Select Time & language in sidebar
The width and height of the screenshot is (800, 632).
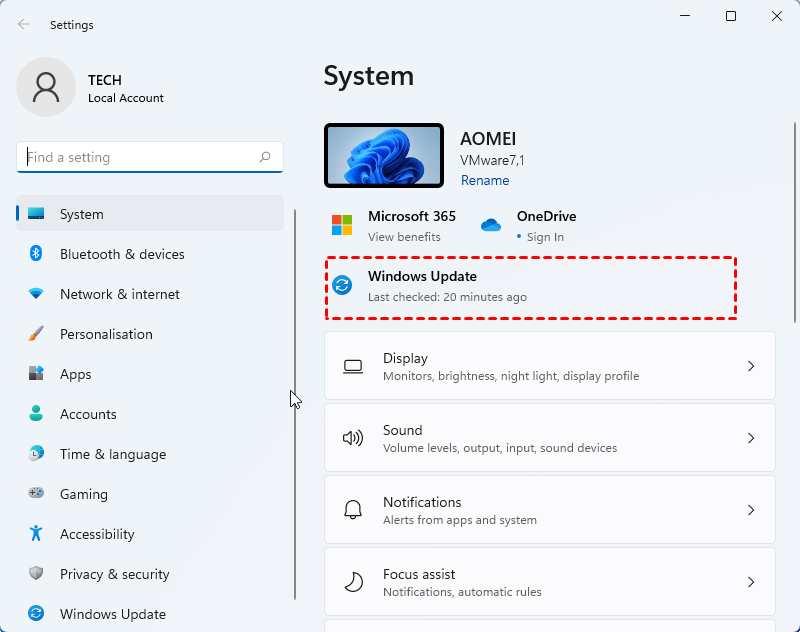113,454
